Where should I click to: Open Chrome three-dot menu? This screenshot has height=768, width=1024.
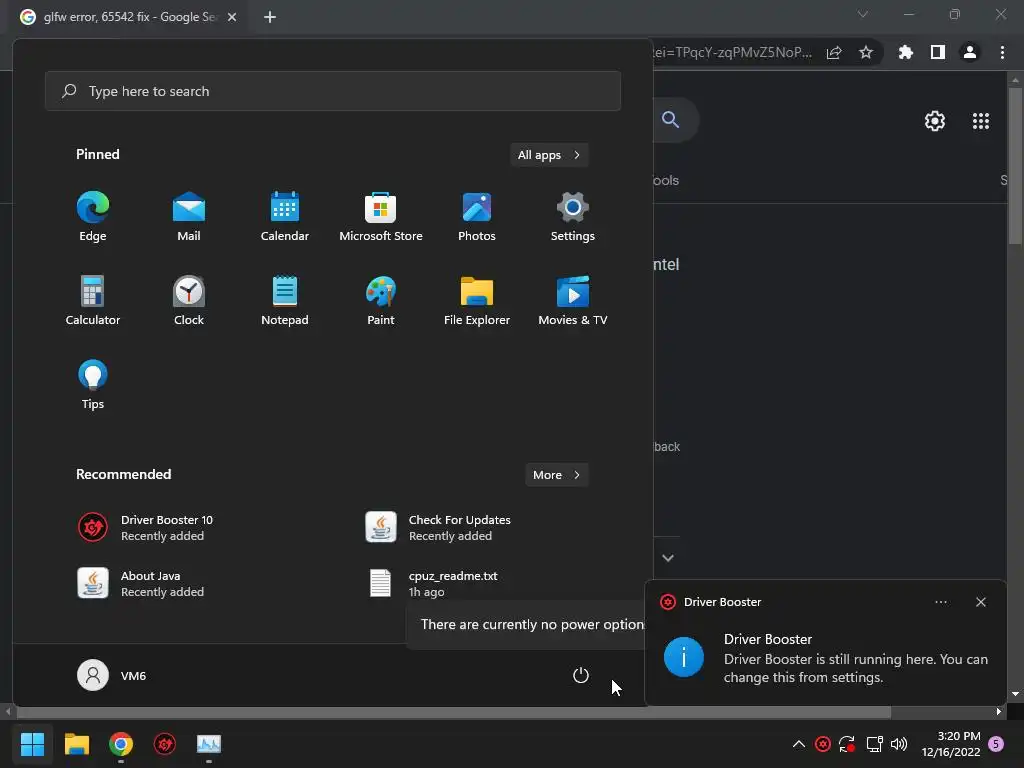[1002, 52]
